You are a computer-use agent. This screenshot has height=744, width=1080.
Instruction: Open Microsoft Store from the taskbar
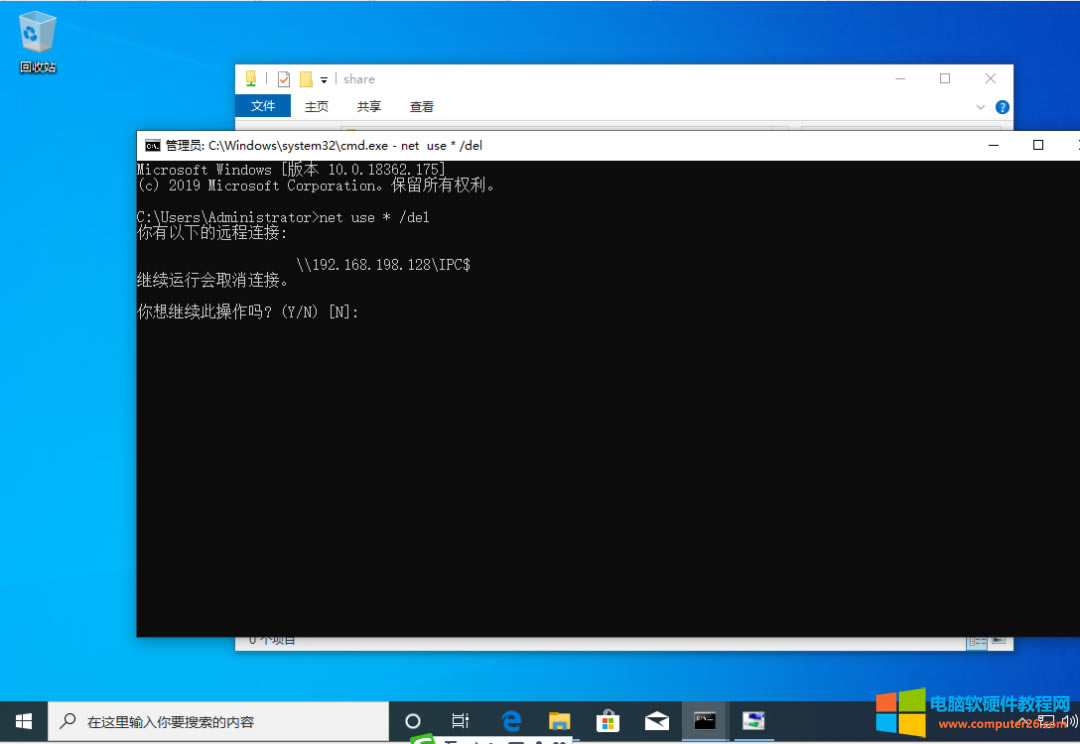pyautogui.click(x=608, y=721)
